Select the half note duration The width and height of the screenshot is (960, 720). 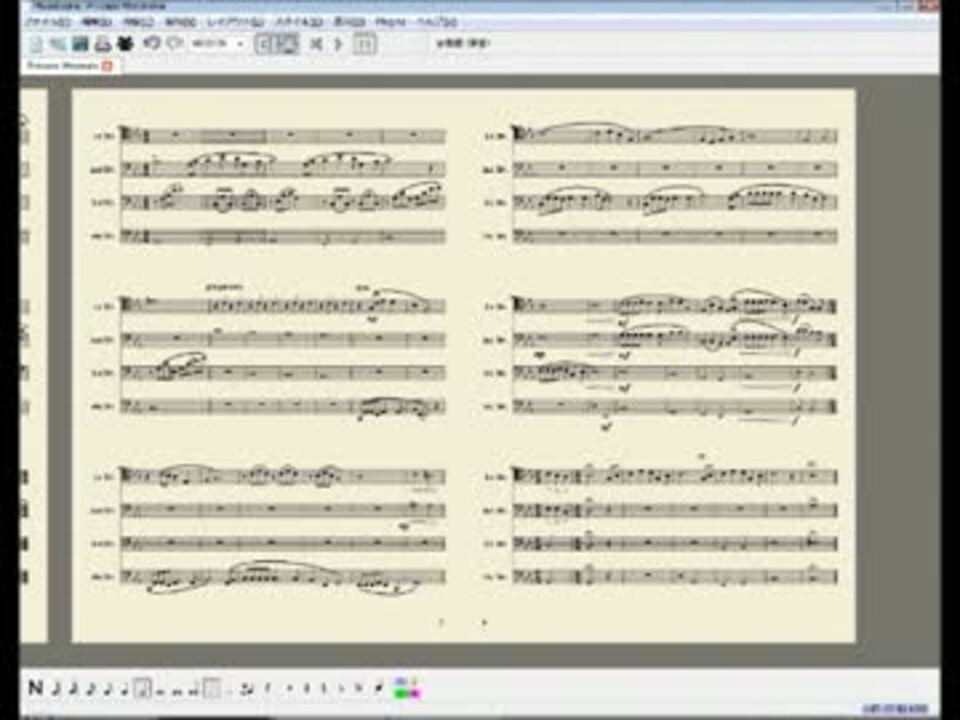pyautogui.click(x=143, y=689)
